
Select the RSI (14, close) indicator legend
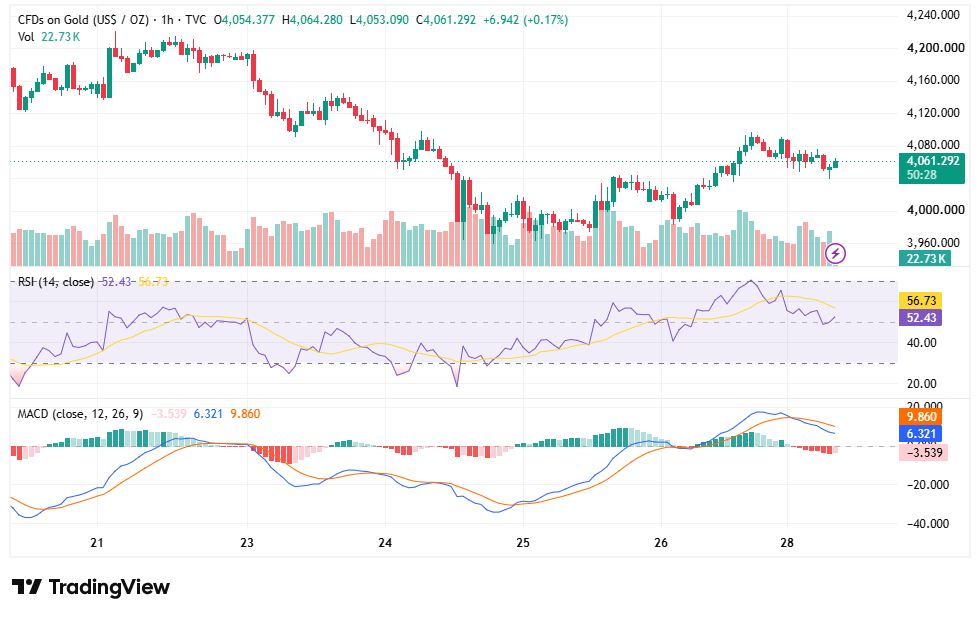[56, 282]
